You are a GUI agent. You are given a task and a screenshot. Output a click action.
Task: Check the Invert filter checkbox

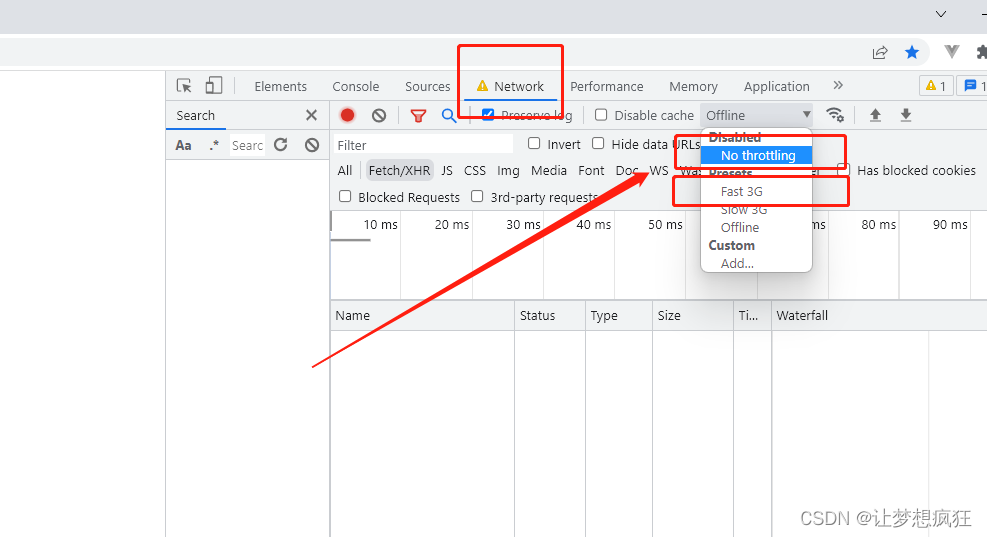tap(534, 144)
